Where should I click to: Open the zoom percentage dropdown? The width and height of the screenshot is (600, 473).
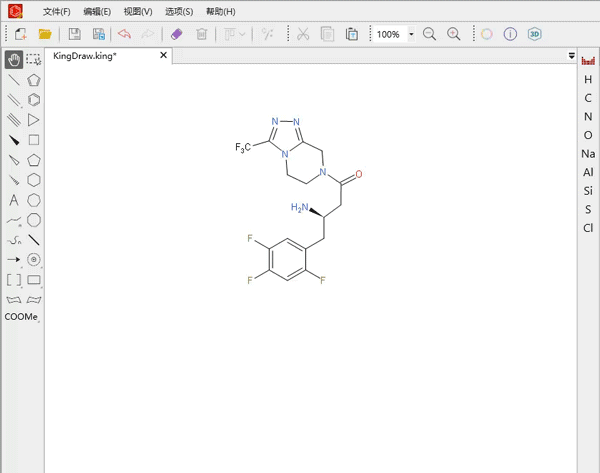click(x=411, y=35)
